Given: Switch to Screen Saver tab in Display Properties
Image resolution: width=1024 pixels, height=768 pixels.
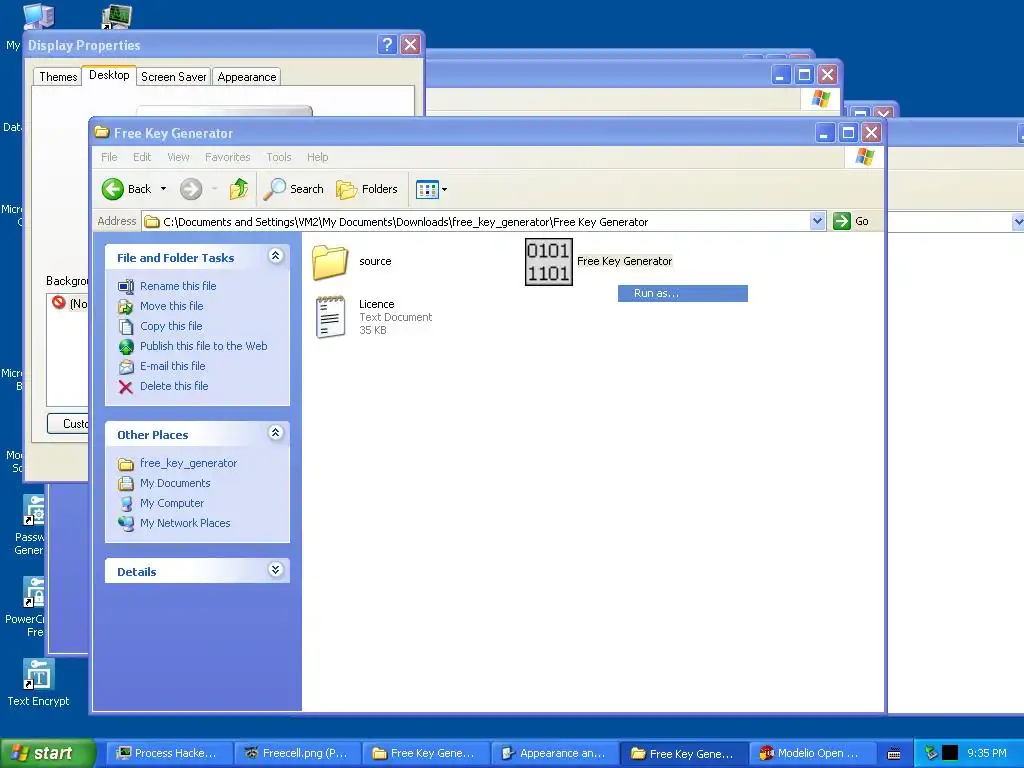Looking at the screenshot, I should pos(174,76).
